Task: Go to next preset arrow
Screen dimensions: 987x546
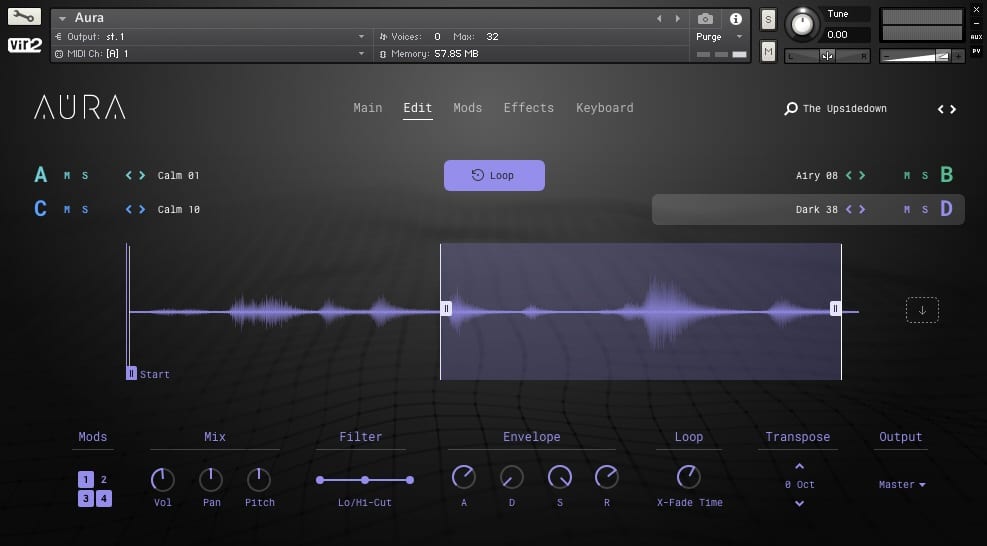Action: coord(953,109)
